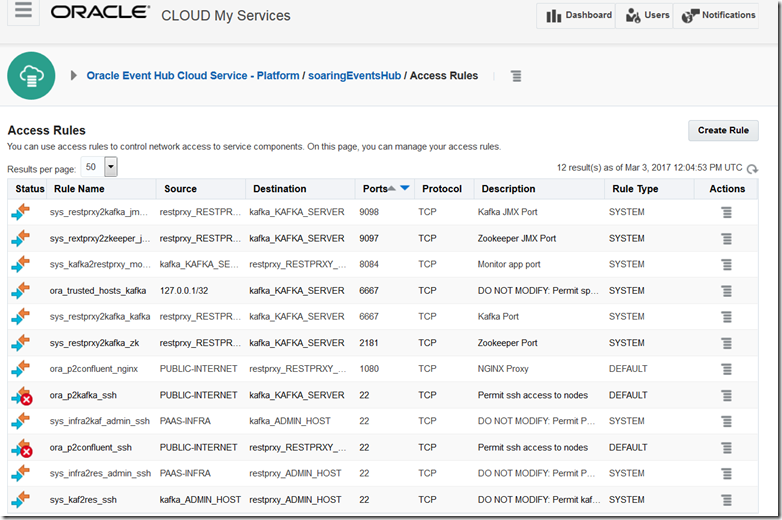Open actions menu for ora_p2confluent_nginx rule

[x=727, y=369]
